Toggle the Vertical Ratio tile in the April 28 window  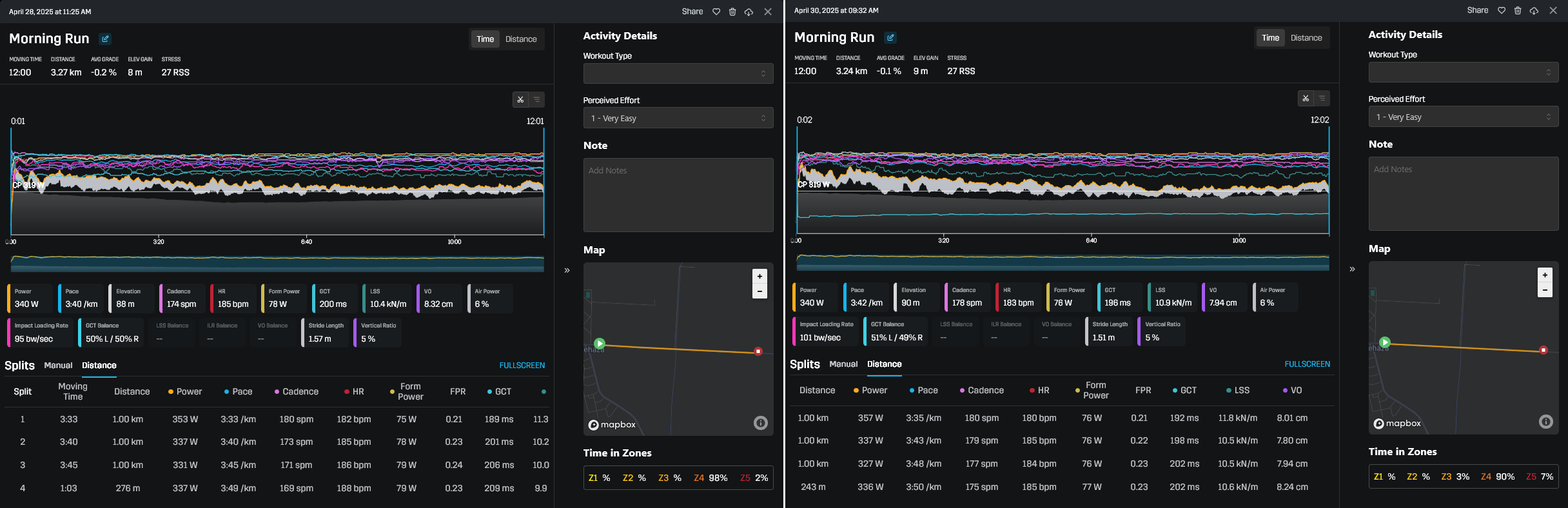pos(378,333)
